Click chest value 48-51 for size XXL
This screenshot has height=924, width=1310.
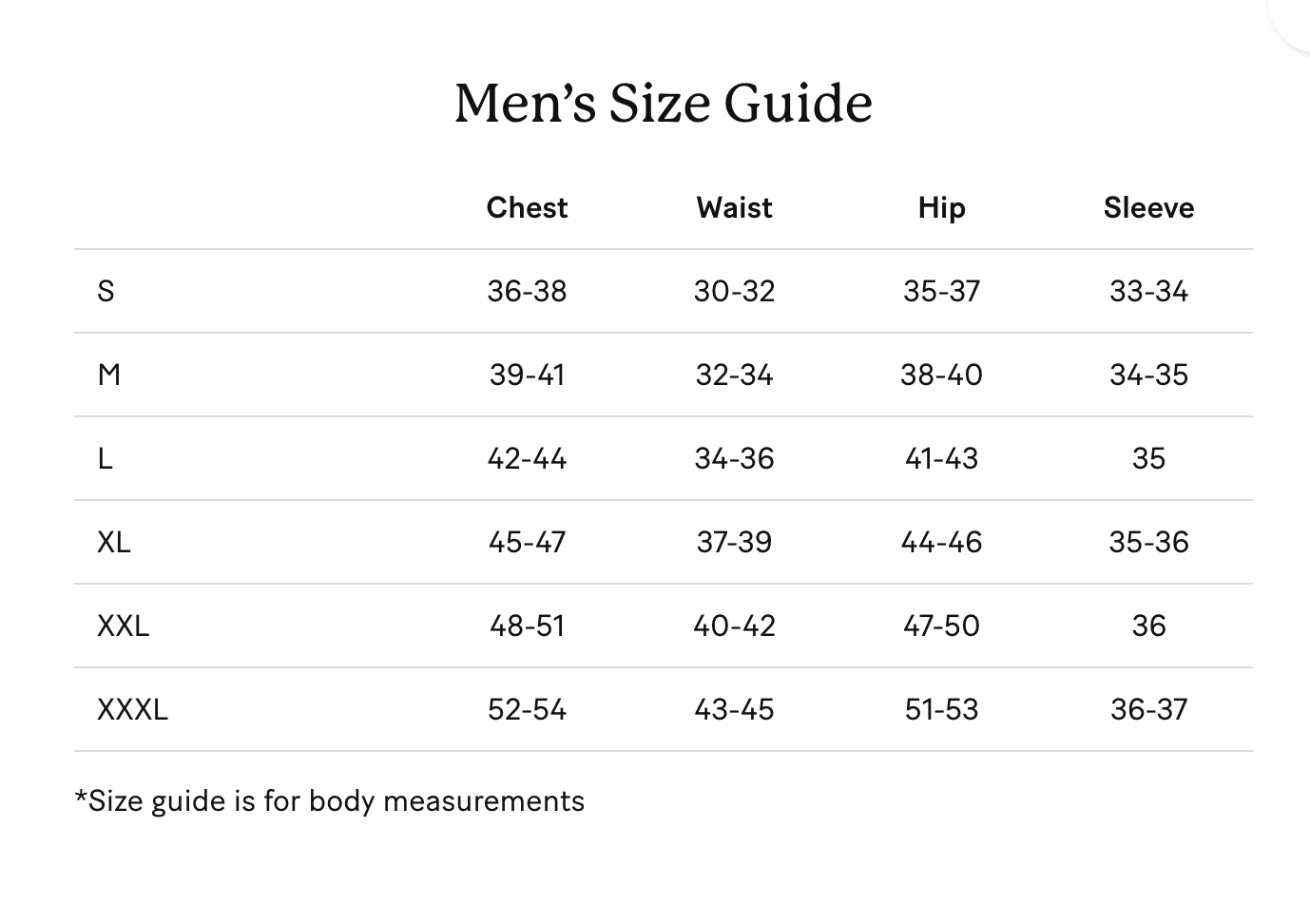[527, 626]
